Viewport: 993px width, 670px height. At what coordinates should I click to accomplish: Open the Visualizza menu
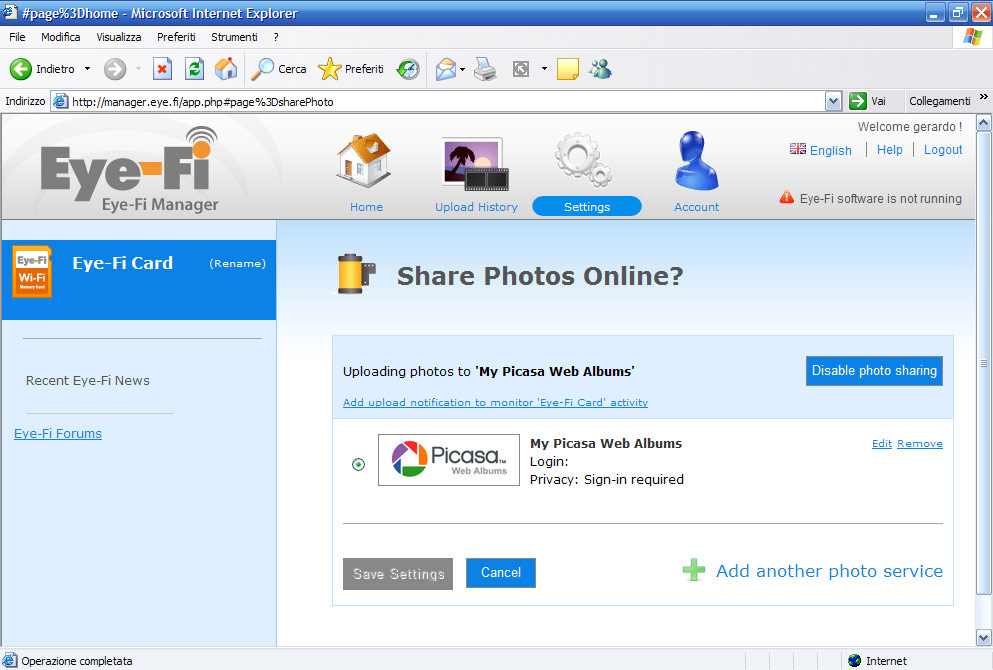click(118, 37)
